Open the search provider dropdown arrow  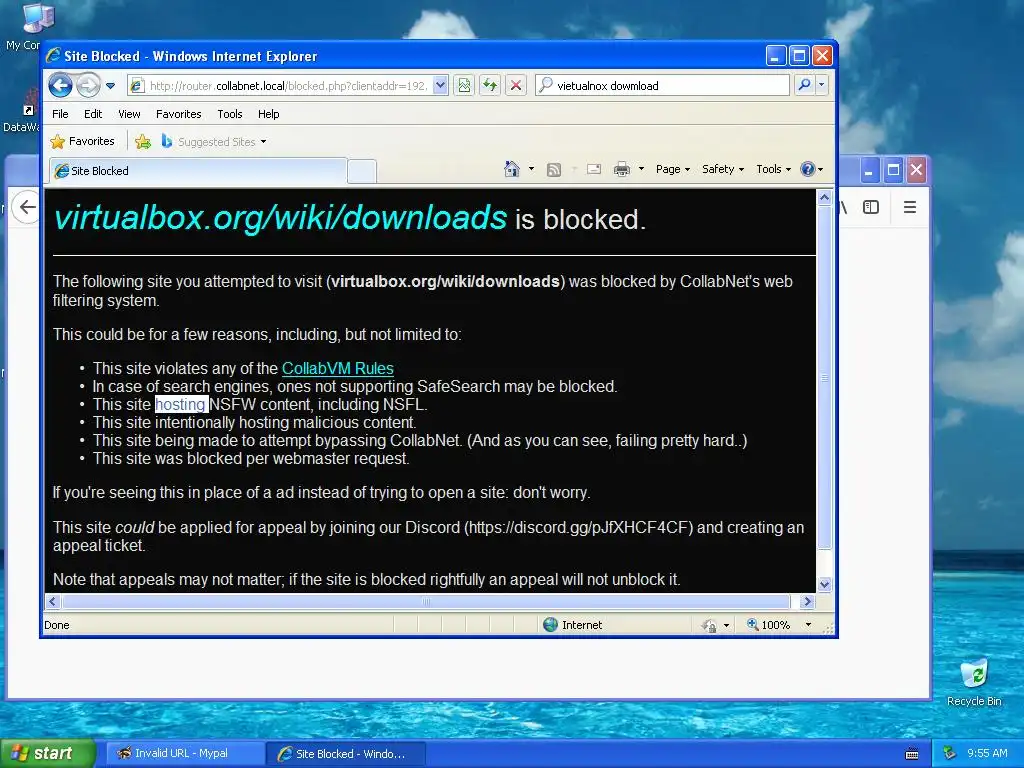(822, 85)
